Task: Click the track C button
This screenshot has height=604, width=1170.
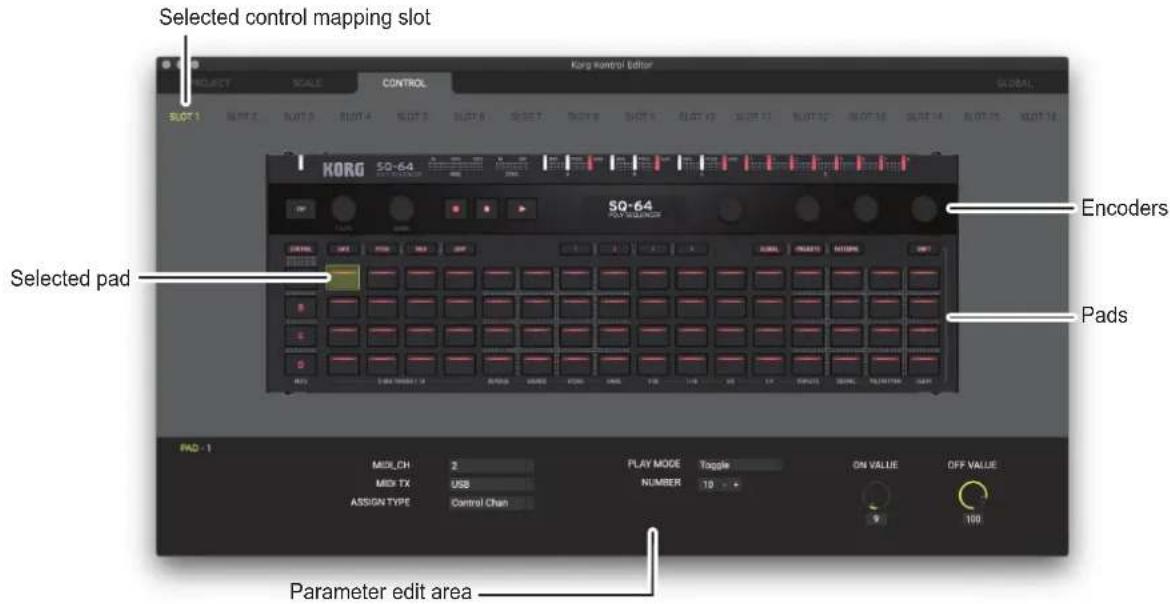Action: [301, 336]
